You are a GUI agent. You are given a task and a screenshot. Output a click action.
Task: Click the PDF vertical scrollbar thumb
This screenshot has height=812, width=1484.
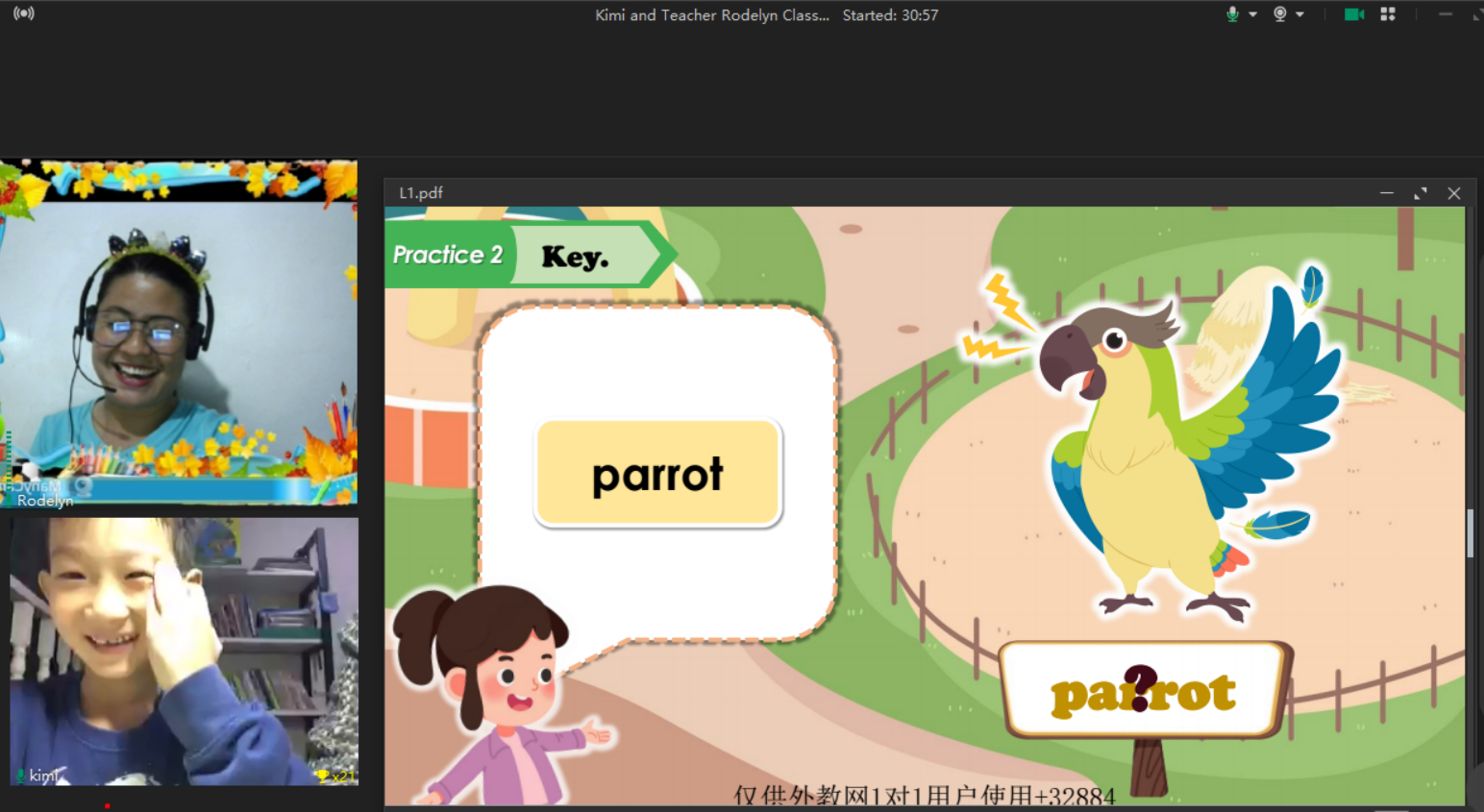pyautogui.click(x=1470, y=532)
